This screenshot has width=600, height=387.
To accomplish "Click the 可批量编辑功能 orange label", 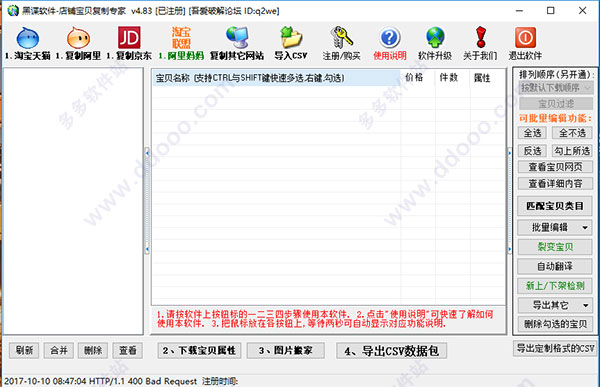I will pos(555,118).
